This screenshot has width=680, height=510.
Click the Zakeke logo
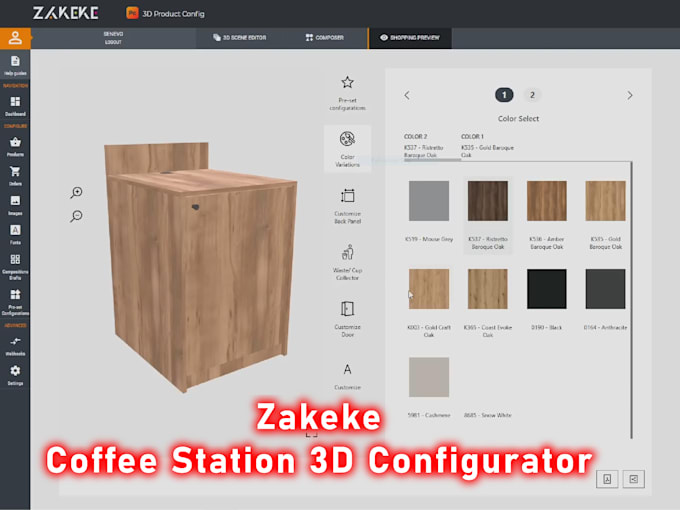tap(65, 13)
